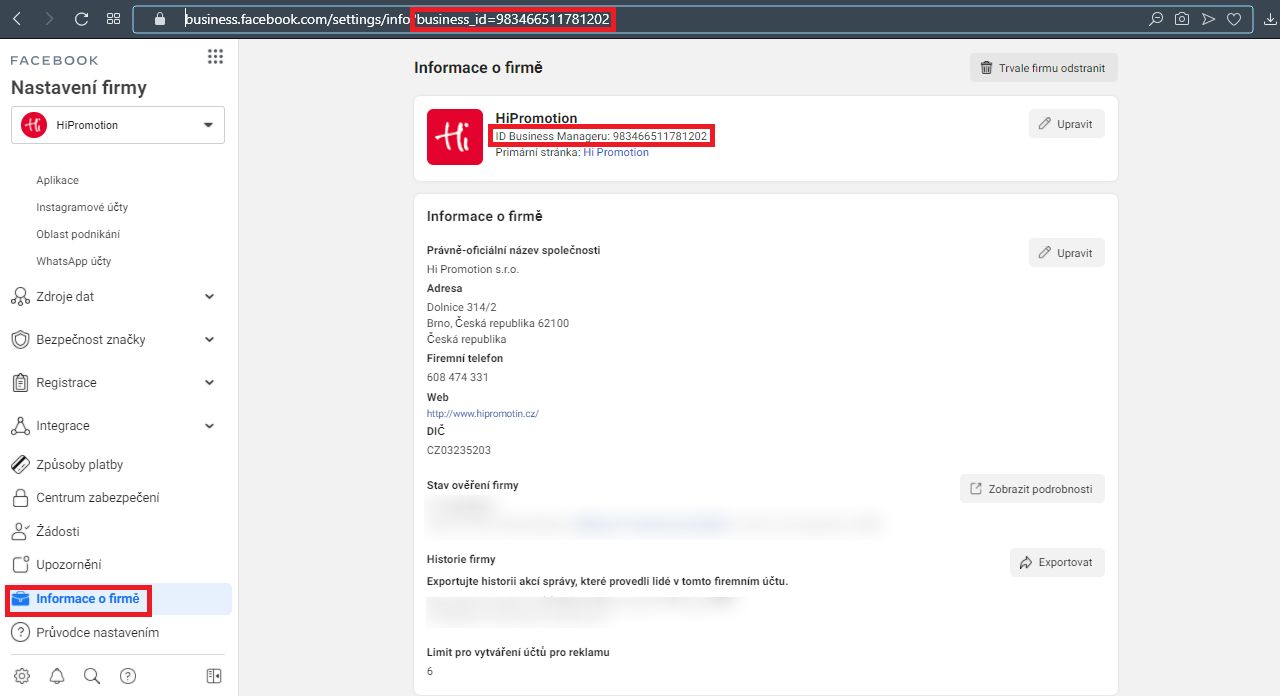Click Upravit in the Informace o firmě section
The width and height of the screenshot is (1280, 696).
pos(1066,253)
